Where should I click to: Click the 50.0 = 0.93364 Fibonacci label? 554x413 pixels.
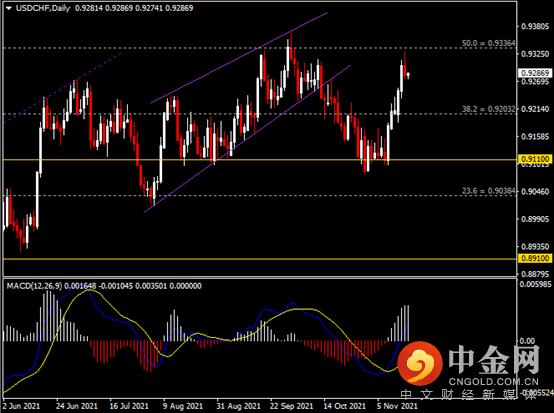tap(489, 43)
